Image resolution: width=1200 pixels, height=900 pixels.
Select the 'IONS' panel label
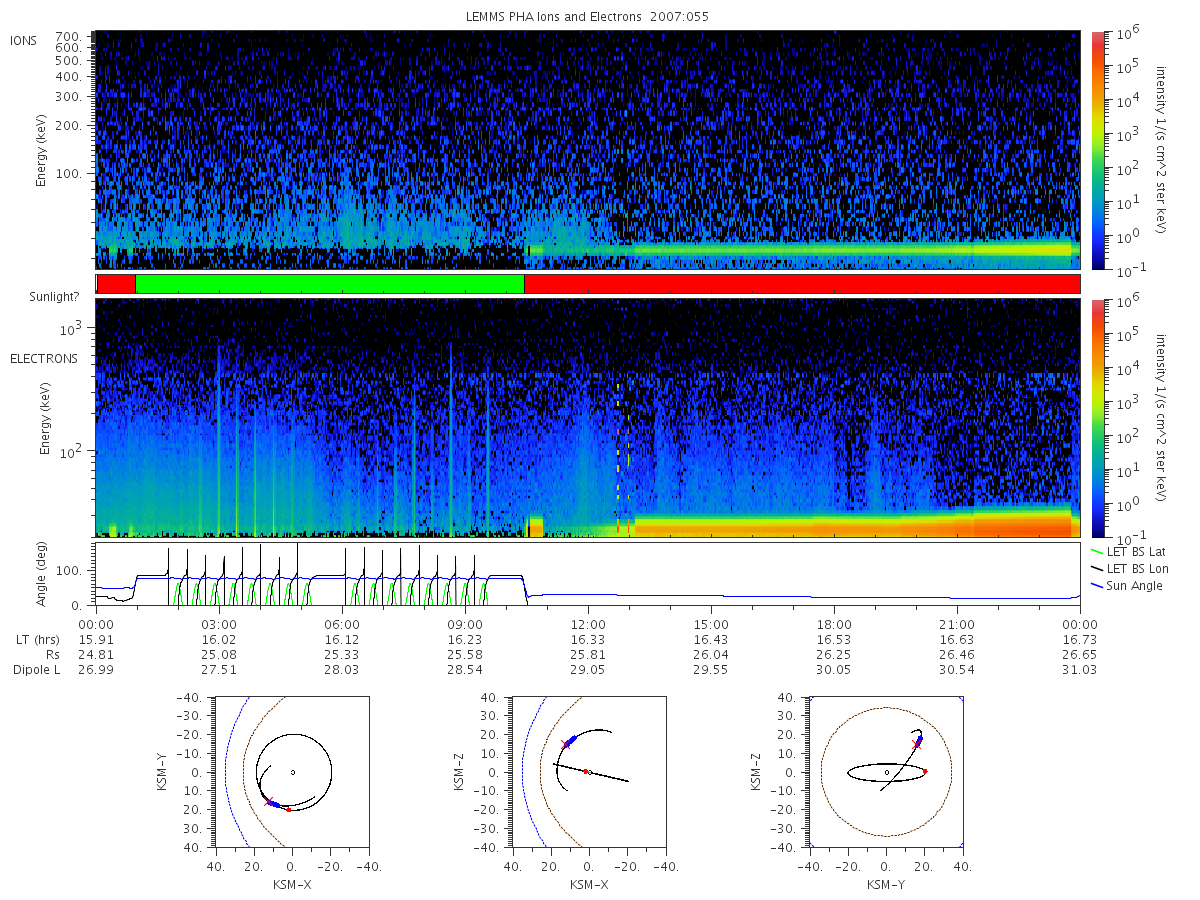tap(24, 40)
